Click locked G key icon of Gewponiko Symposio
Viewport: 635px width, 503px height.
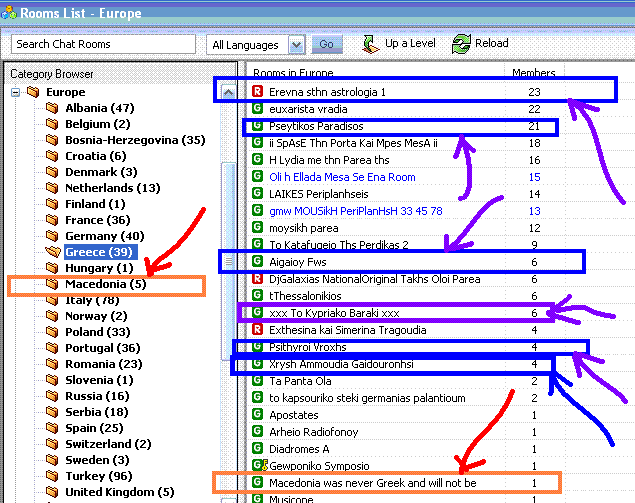(260, 465)
